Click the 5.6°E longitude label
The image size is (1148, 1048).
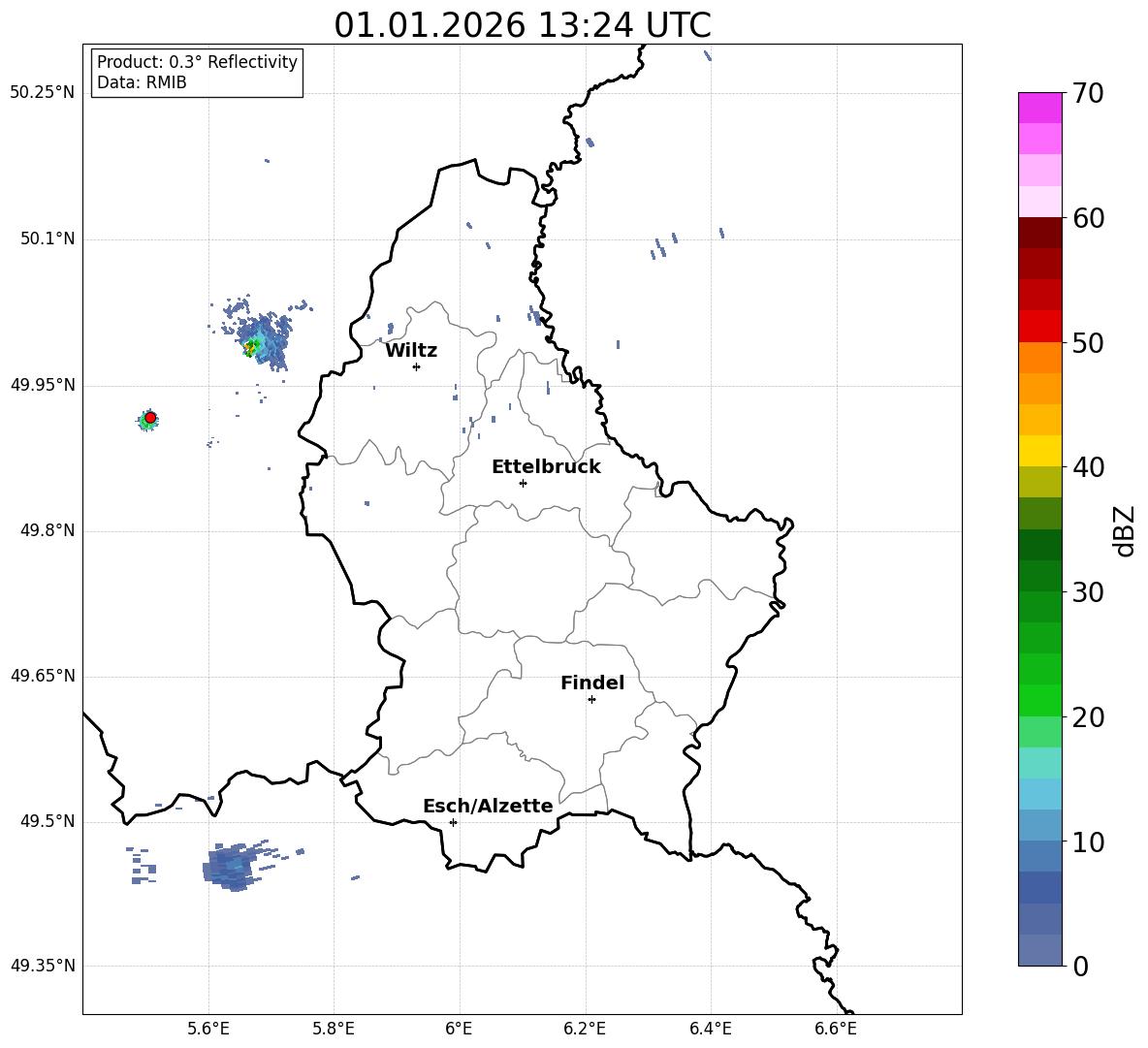(208, 1029)
